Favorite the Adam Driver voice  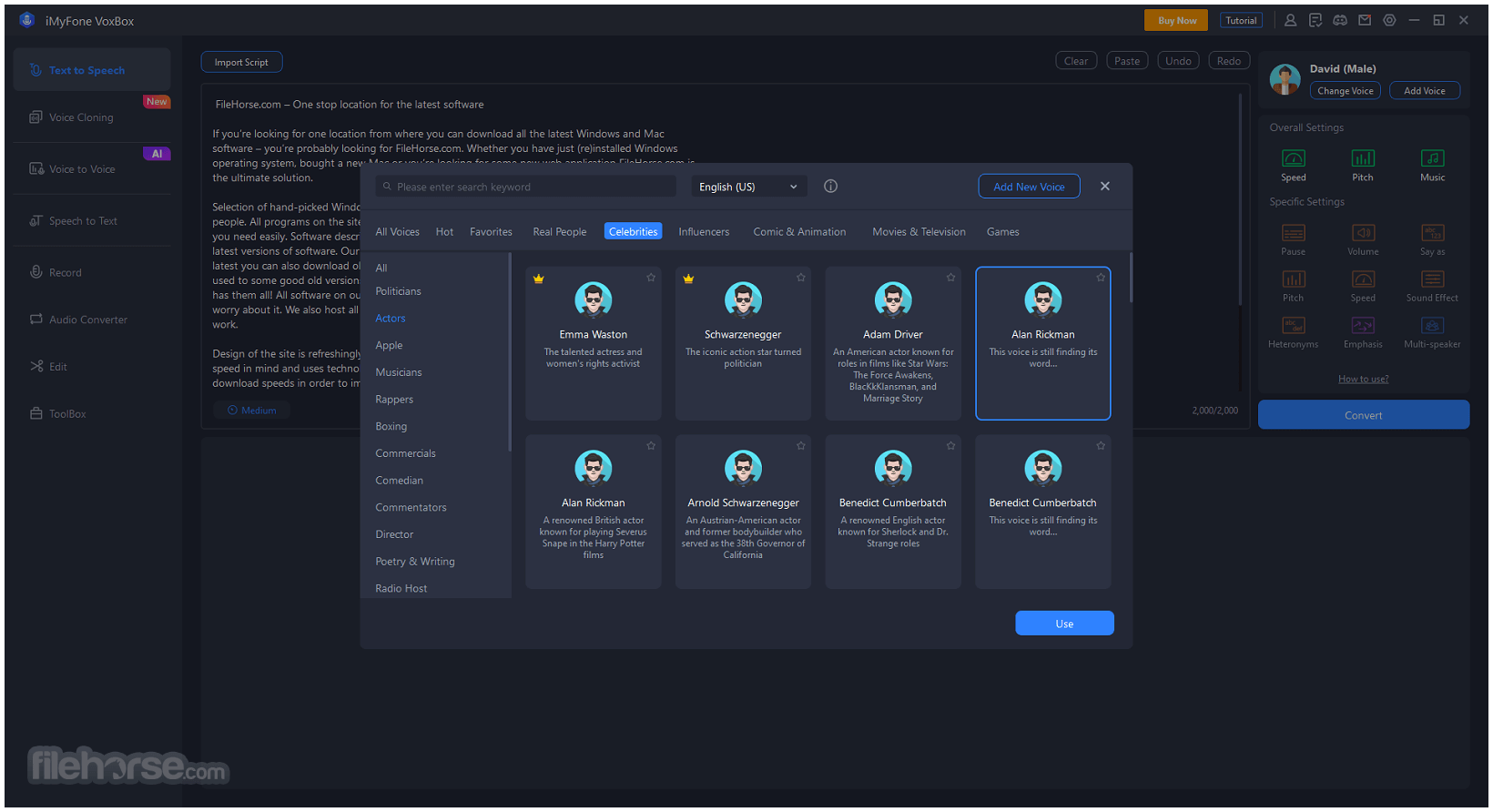coord(950,278)
